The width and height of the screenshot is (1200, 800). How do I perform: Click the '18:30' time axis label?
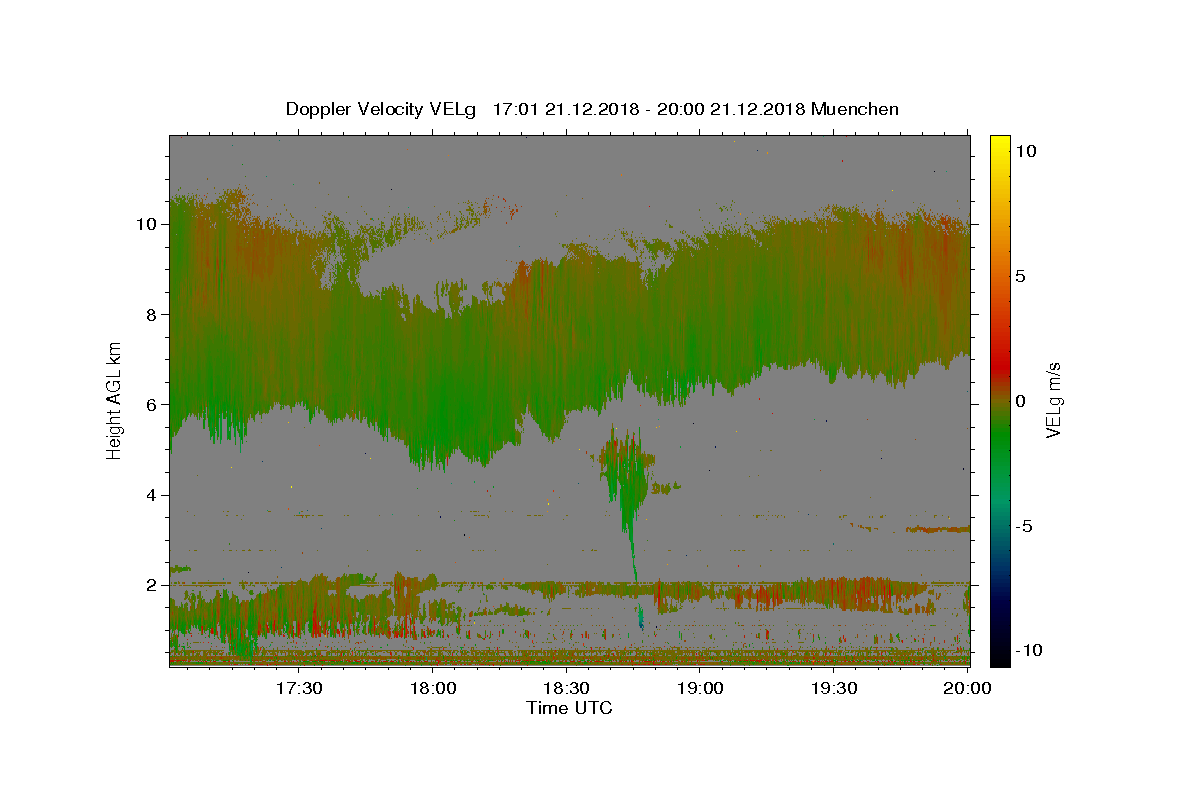click(566, 689)
